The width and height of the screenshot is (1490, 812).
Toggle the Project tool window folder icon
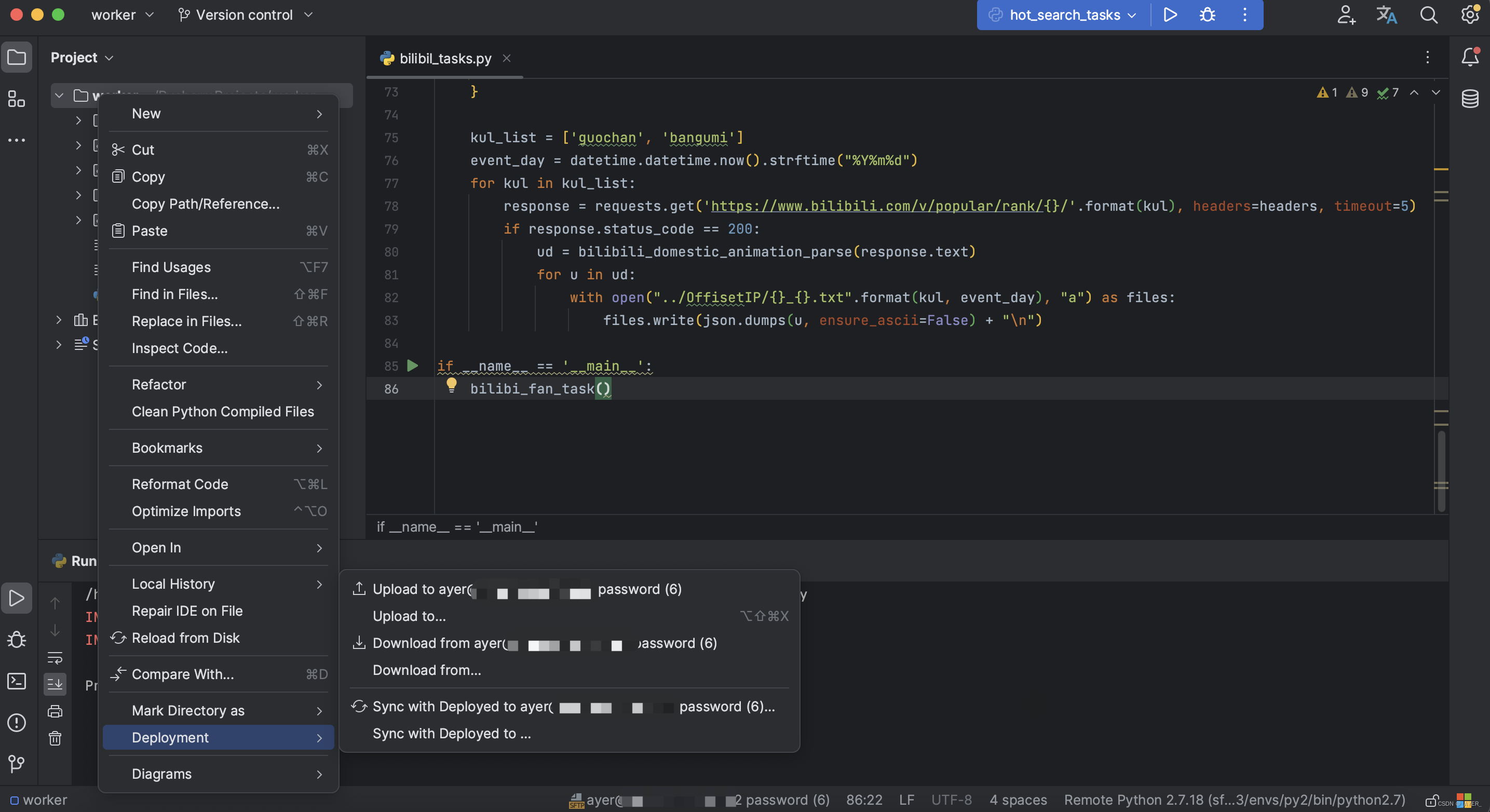point(16,57)
